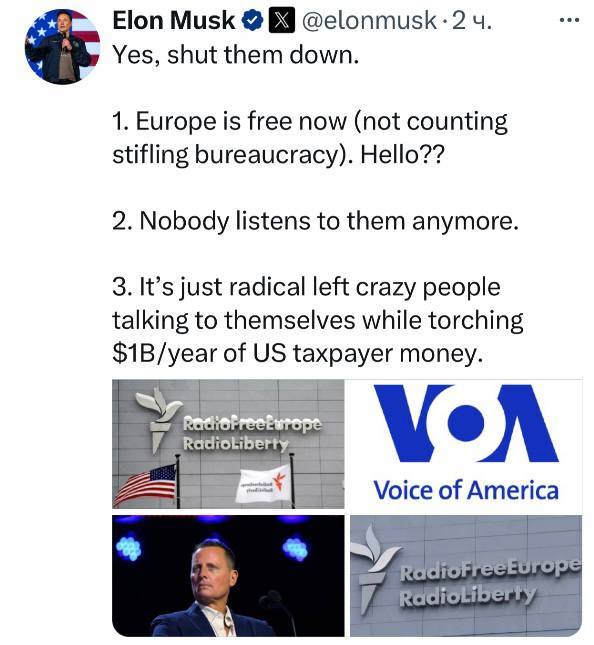Click the torch logo in top-left photo
This screenshot has height=645, width=594.
[x=159, y=419]
